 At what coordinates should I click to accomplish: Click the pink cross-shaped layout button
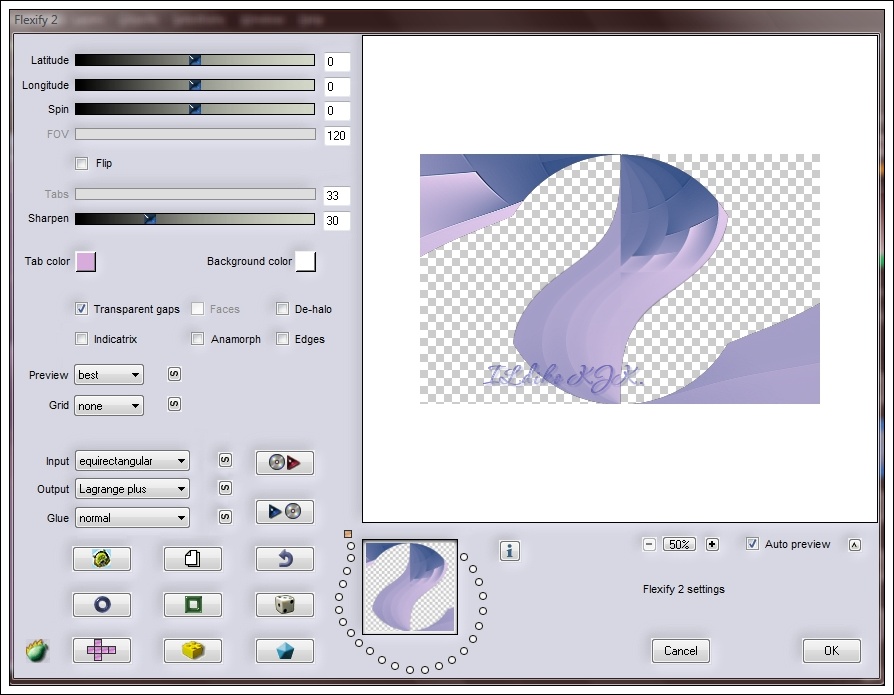101,651
